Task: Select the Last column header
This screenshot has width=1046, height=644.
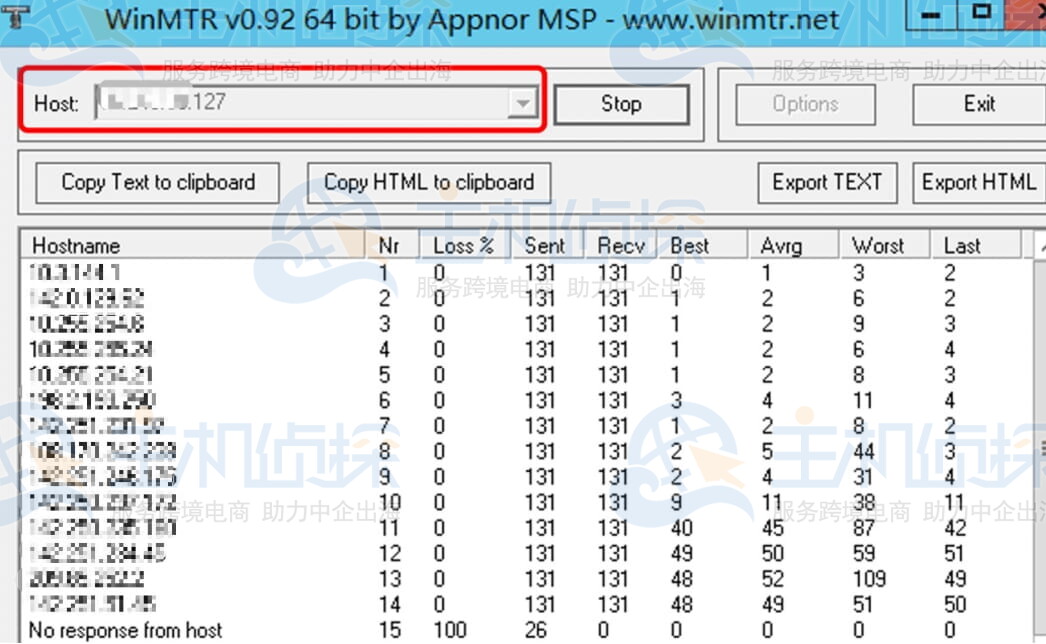Action: tap(976, 246)
